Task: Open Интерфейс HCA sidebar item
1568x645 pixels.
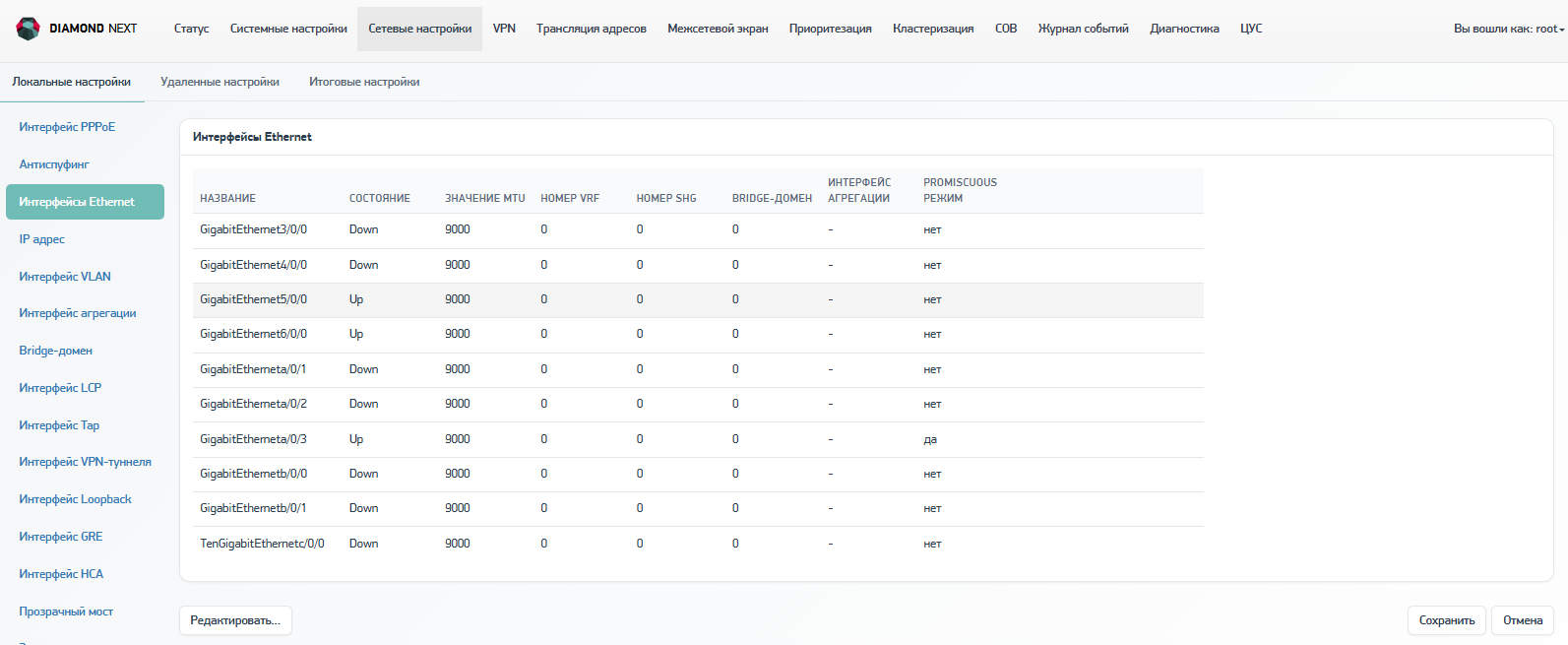Action: (61, 574)
